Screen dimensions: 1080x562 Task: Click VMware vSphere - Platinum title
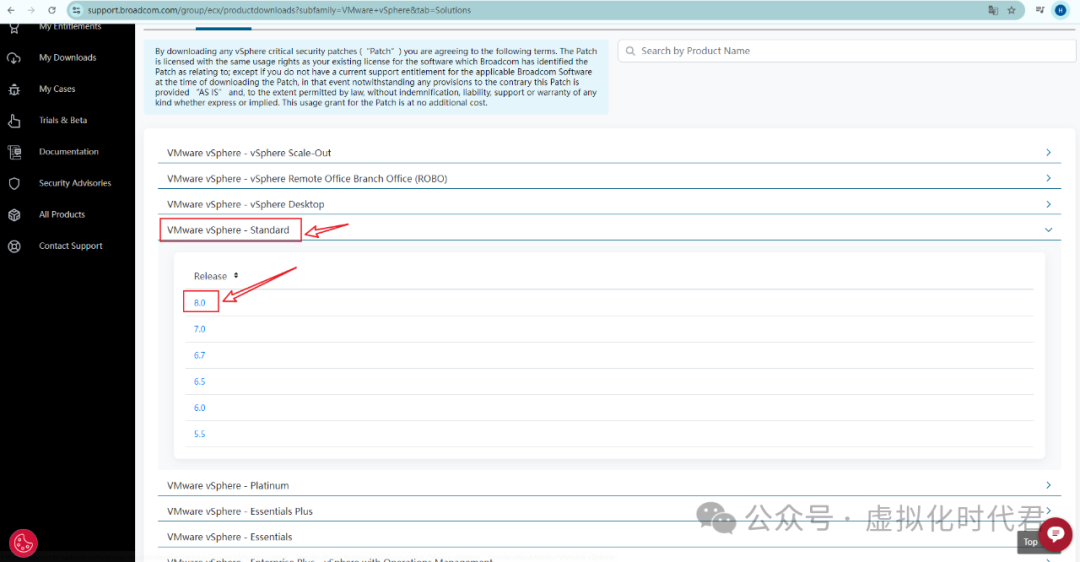coord(228,486)
